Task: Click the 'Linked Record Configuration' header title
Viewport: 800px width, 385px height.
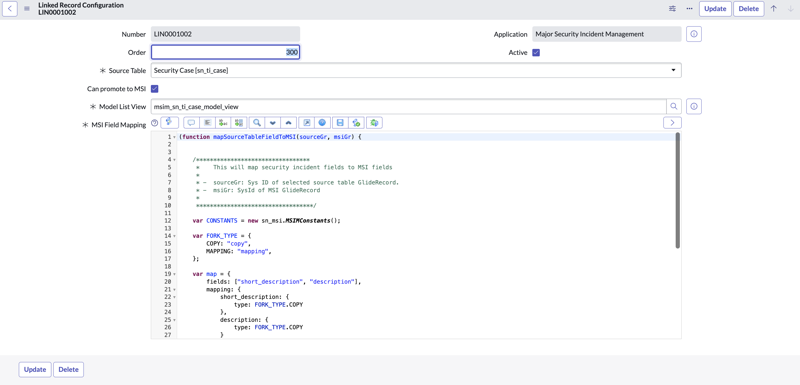Action: tap(81, 5)
